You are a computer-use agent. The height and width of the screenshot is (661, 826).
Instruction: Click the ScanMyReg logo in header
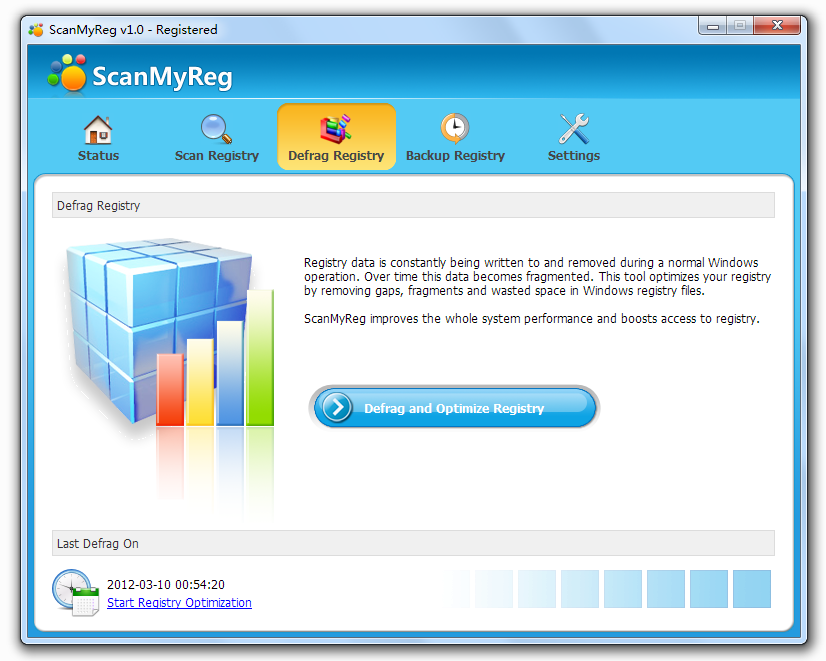[x=140, y=75]
